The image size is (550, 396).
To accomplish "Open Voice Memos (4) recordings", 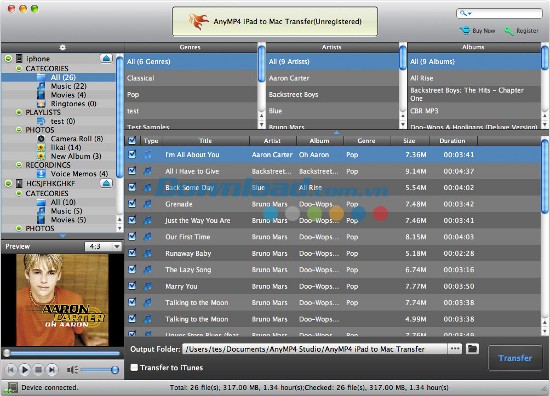I will (79, 174).
